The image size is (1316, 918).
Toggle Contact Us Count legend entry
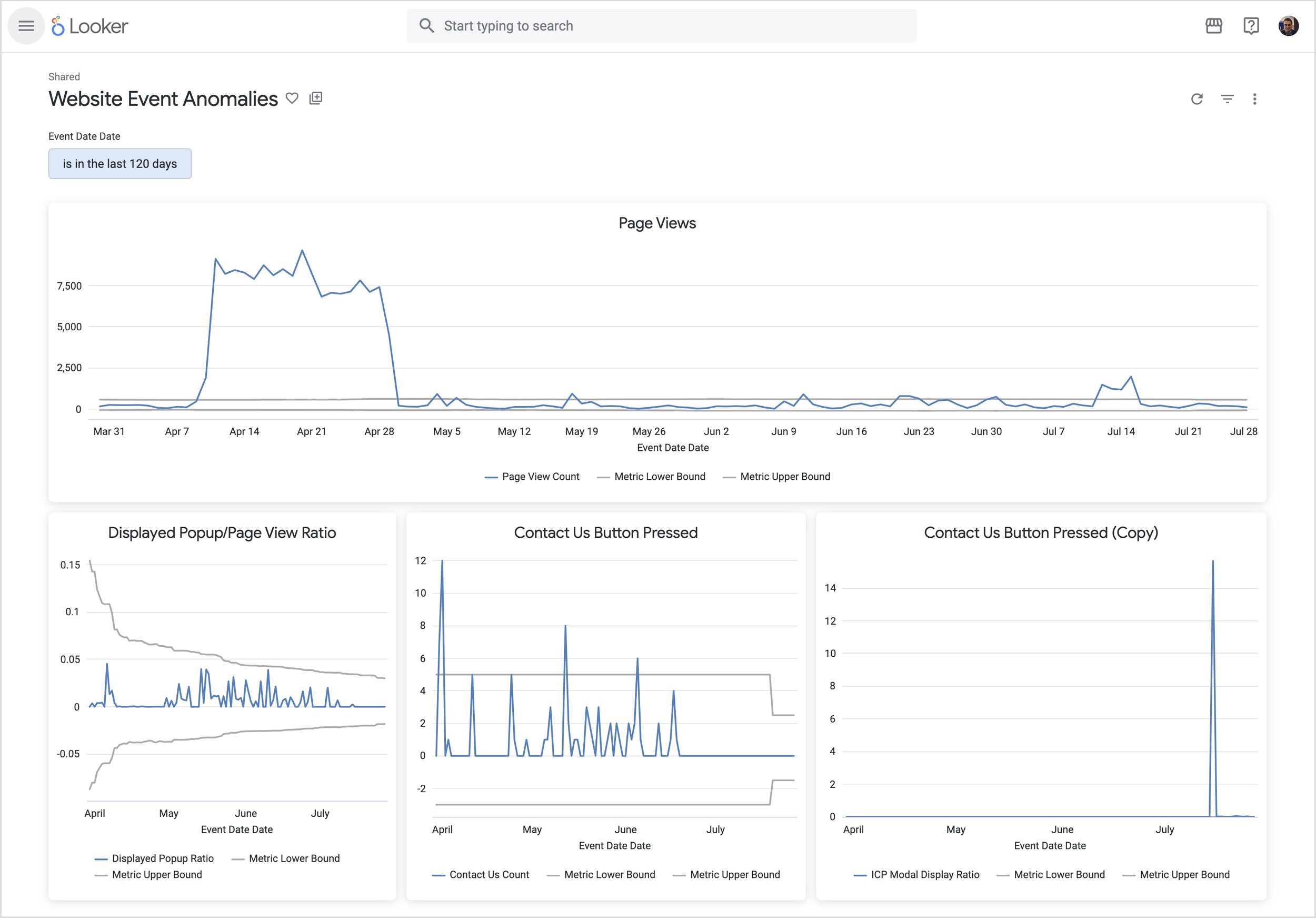(x=481, y=875)
